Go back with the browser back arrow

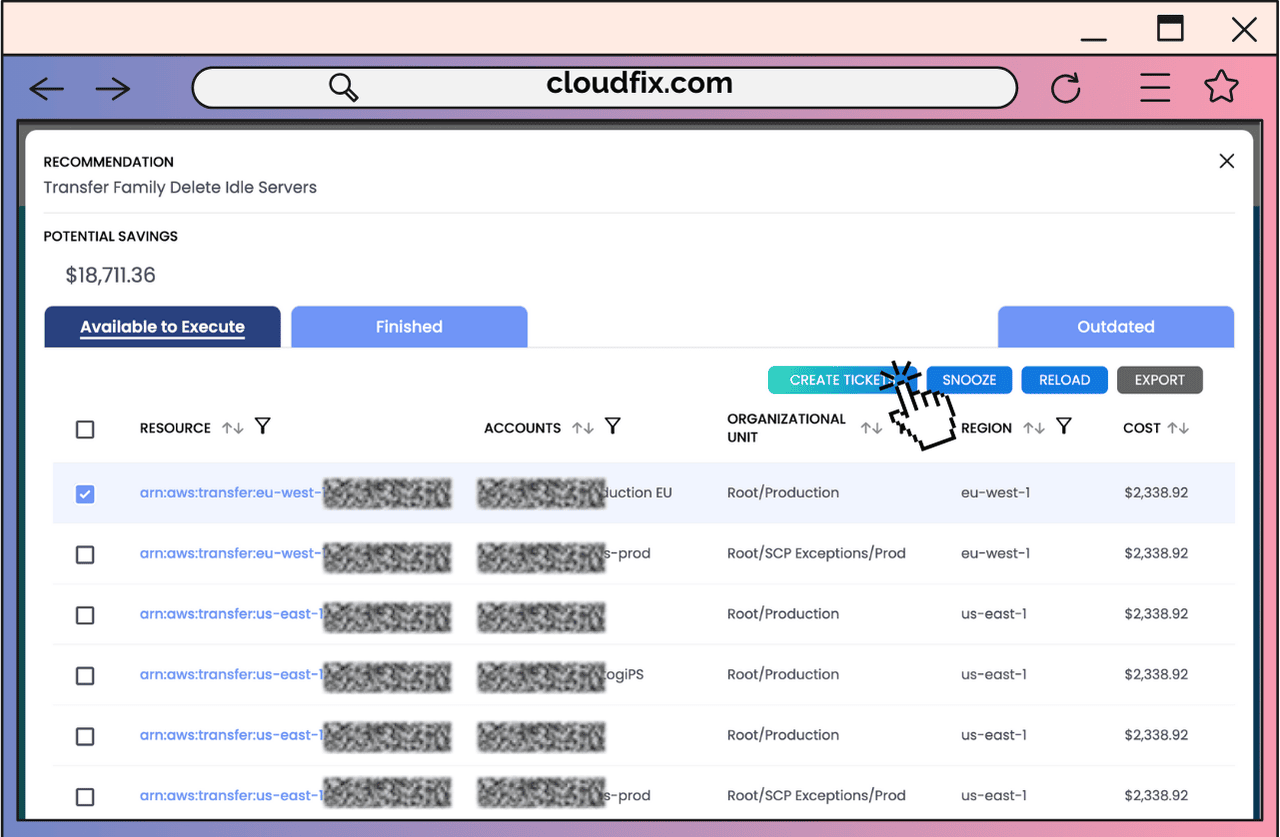pos(47,89)
